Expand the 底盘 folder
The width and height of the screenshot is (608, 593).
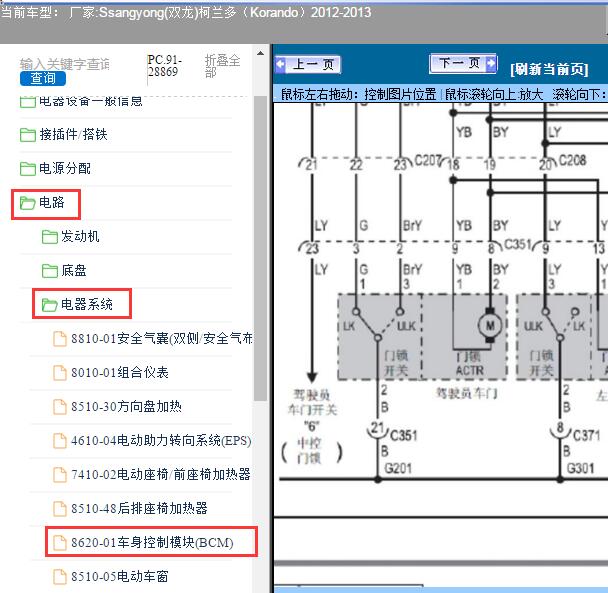point(74,270)
